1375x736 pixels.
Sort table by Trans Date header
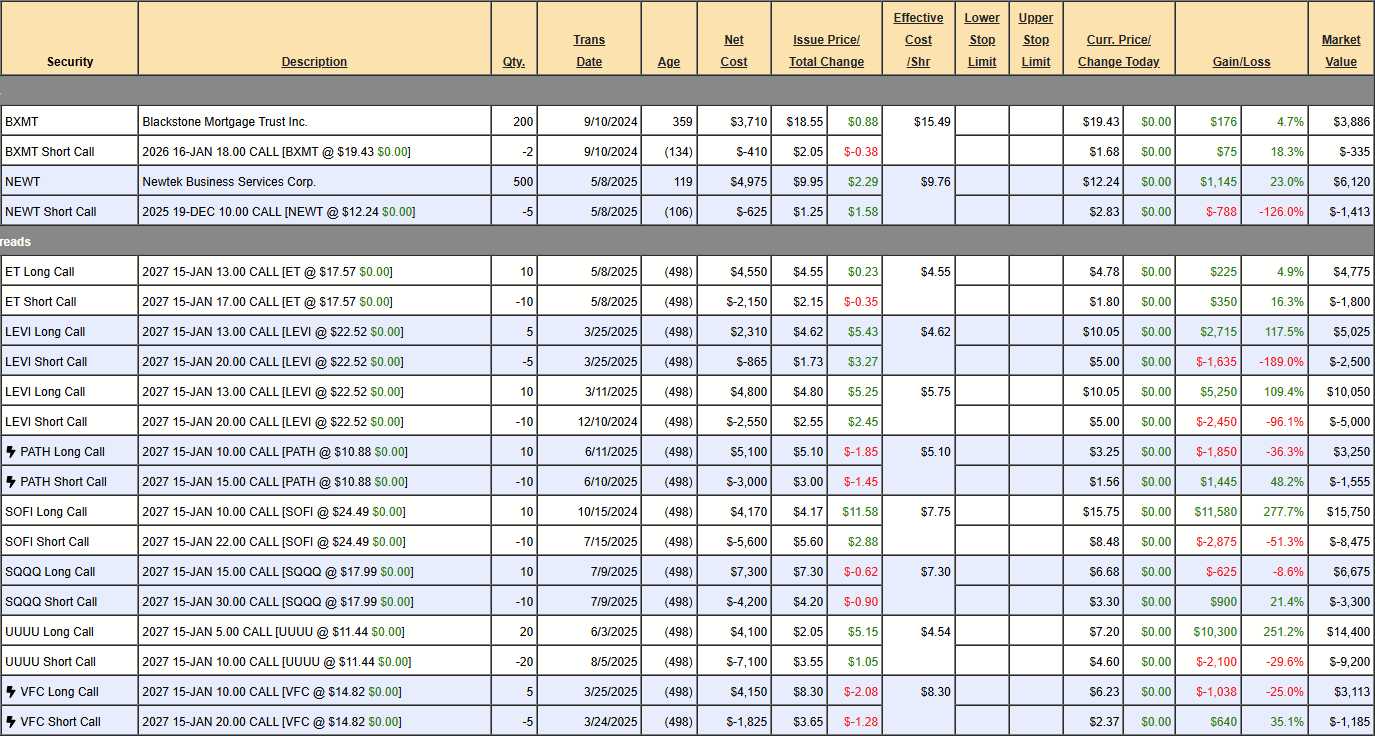point(589,51)
